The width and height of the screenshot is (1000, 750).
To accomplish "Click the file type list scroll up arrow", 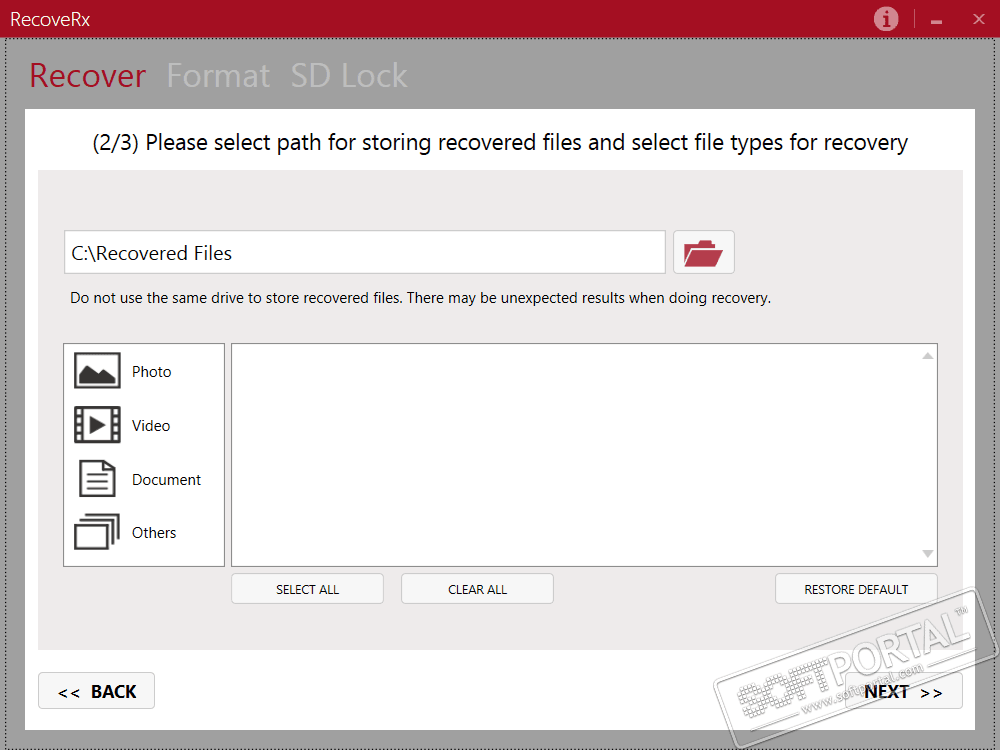I will coord(927,356).
